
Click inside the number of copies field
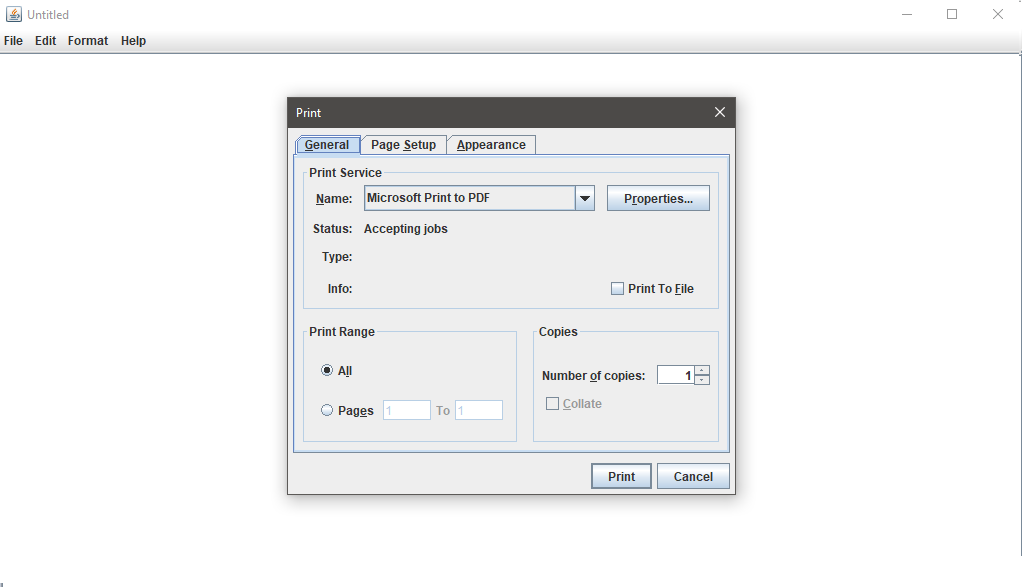[x=678, y=374]
